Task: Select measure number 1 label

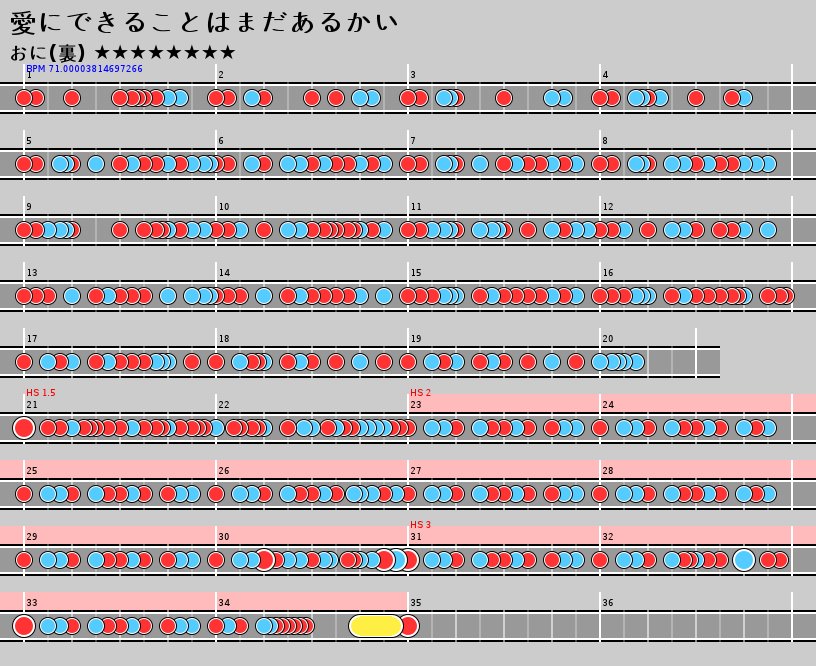Action: 29,75
